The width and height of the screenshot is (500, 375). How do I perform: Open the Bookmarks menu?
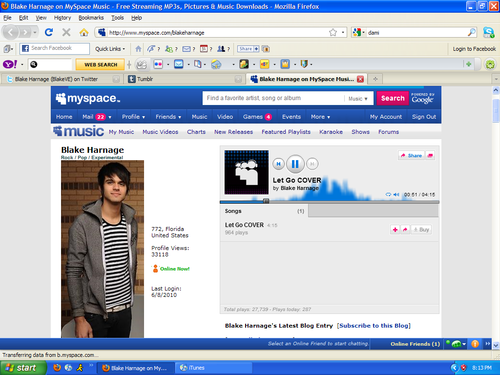click(x=91, y=18)
